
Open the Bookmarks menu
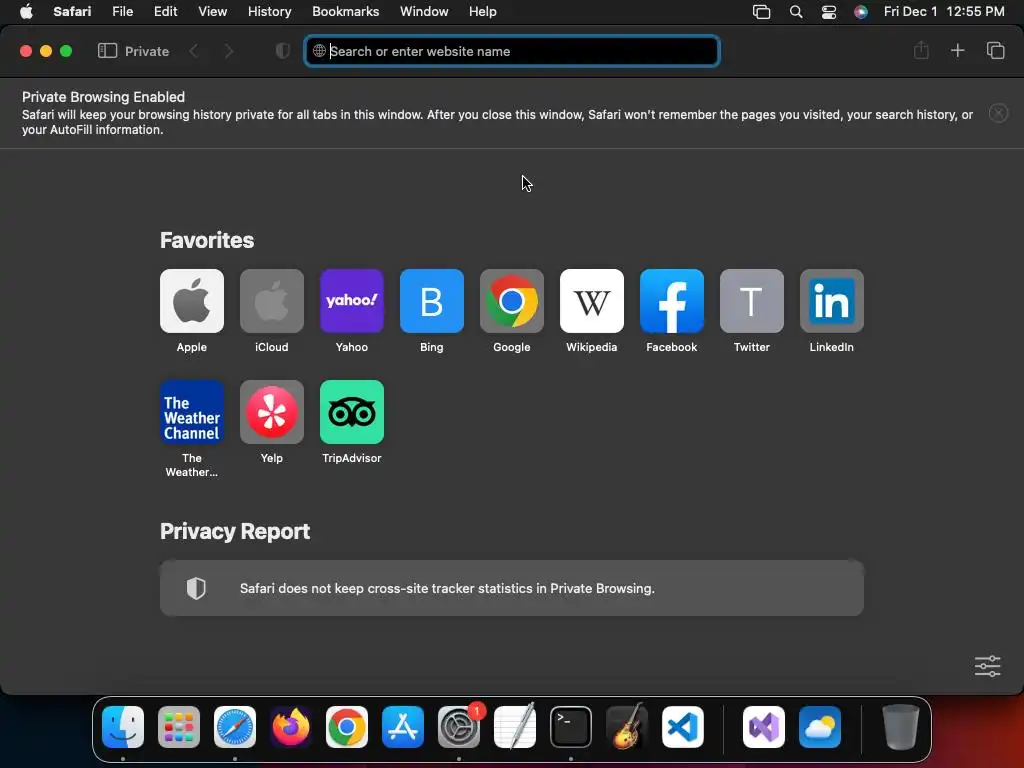click(345, 12)
